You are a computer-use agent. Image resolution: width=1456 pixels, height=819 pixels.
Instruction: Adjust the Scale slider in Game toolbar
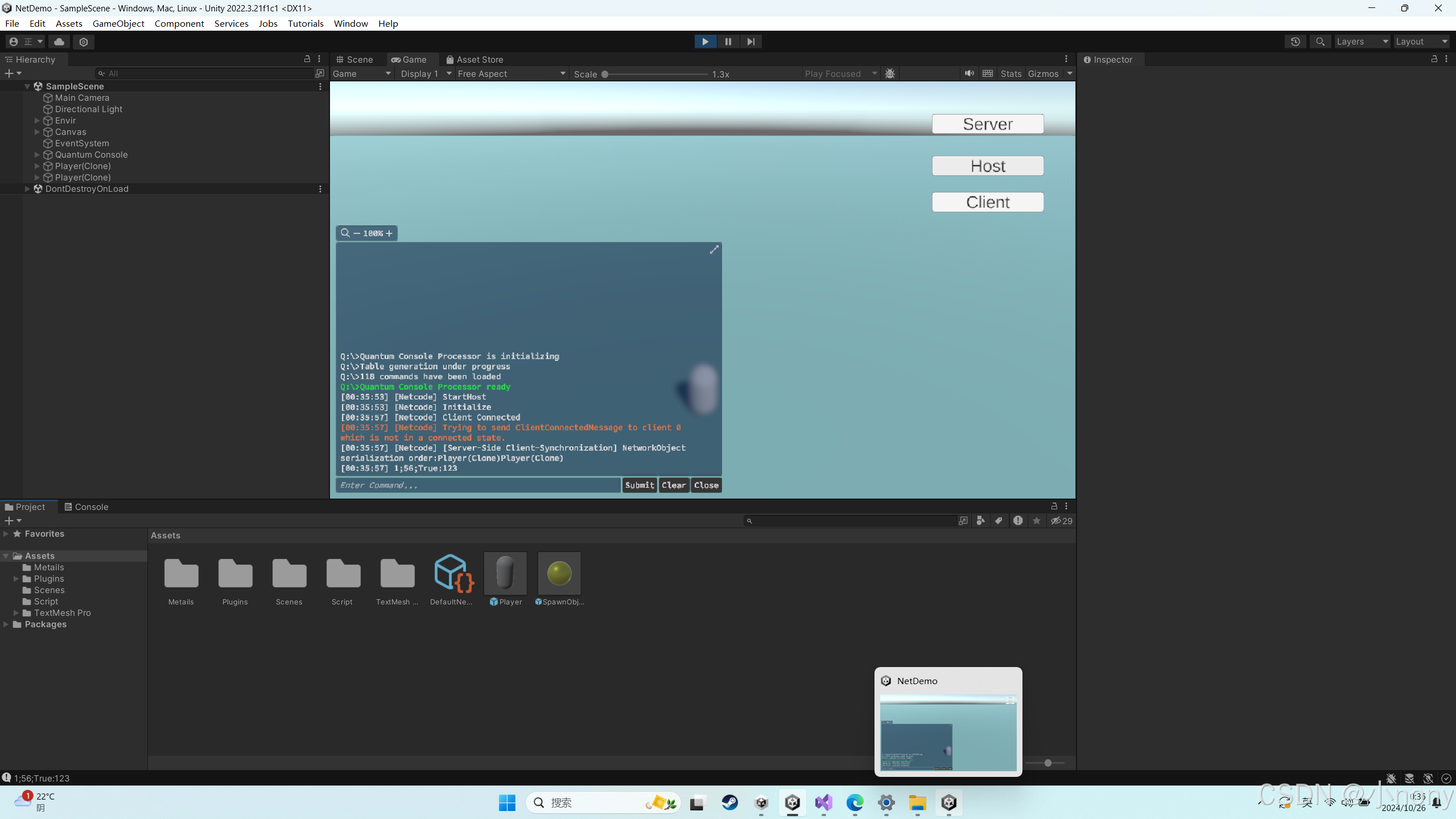pyautogui.click(x=604, y=74)
